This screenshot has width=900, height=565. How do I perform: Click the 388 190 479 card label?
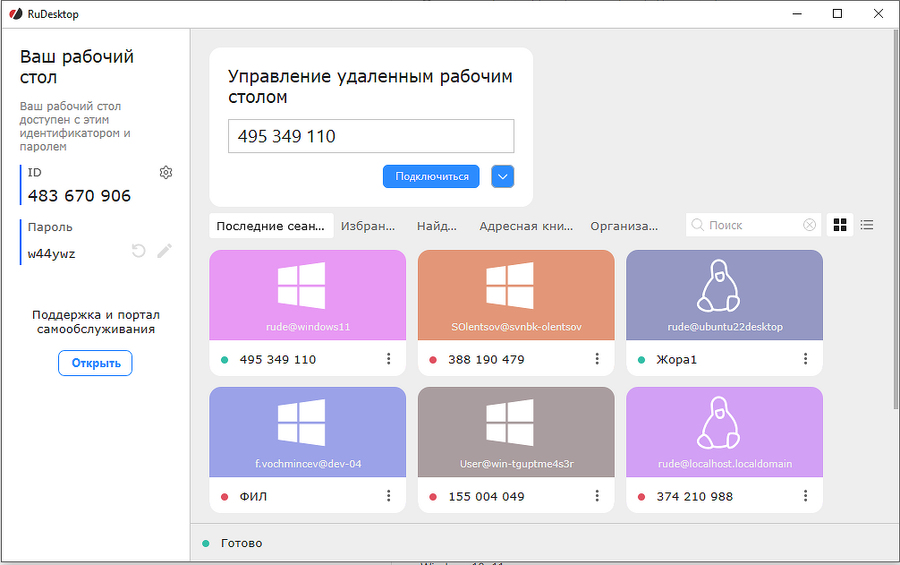pyautogui.click(x=486, y=359)
